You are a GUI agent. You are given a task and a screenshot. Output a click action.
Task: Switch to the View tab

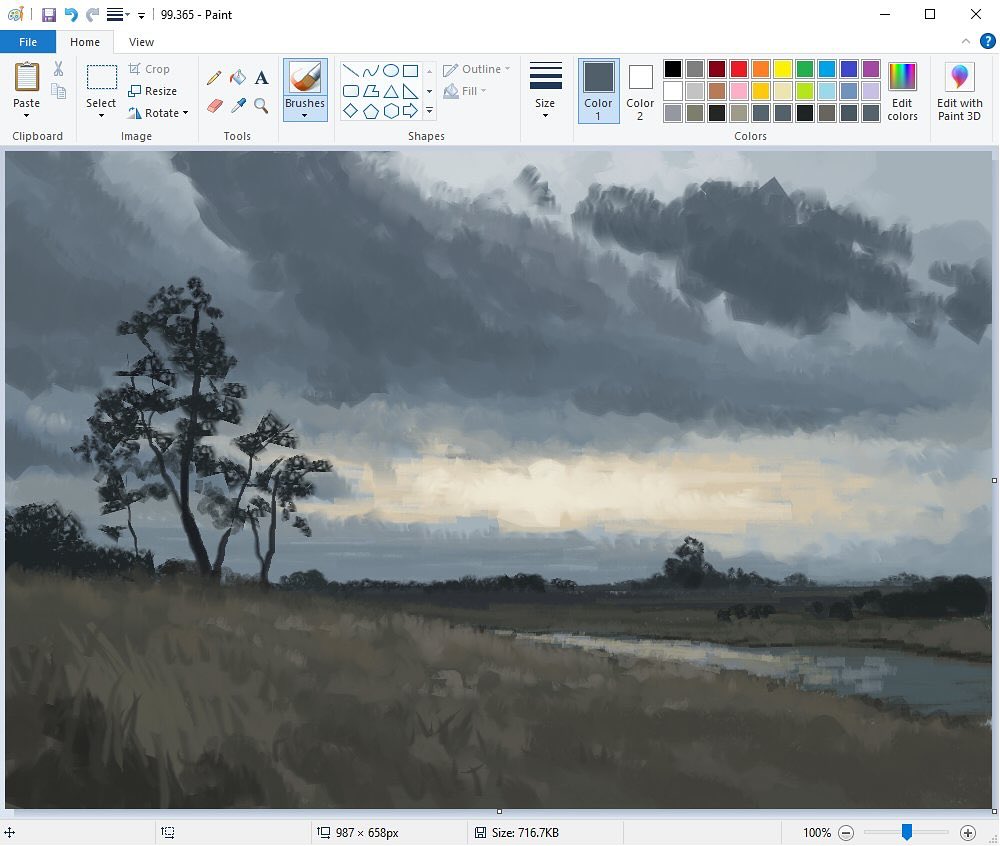[x=141, y=42]
